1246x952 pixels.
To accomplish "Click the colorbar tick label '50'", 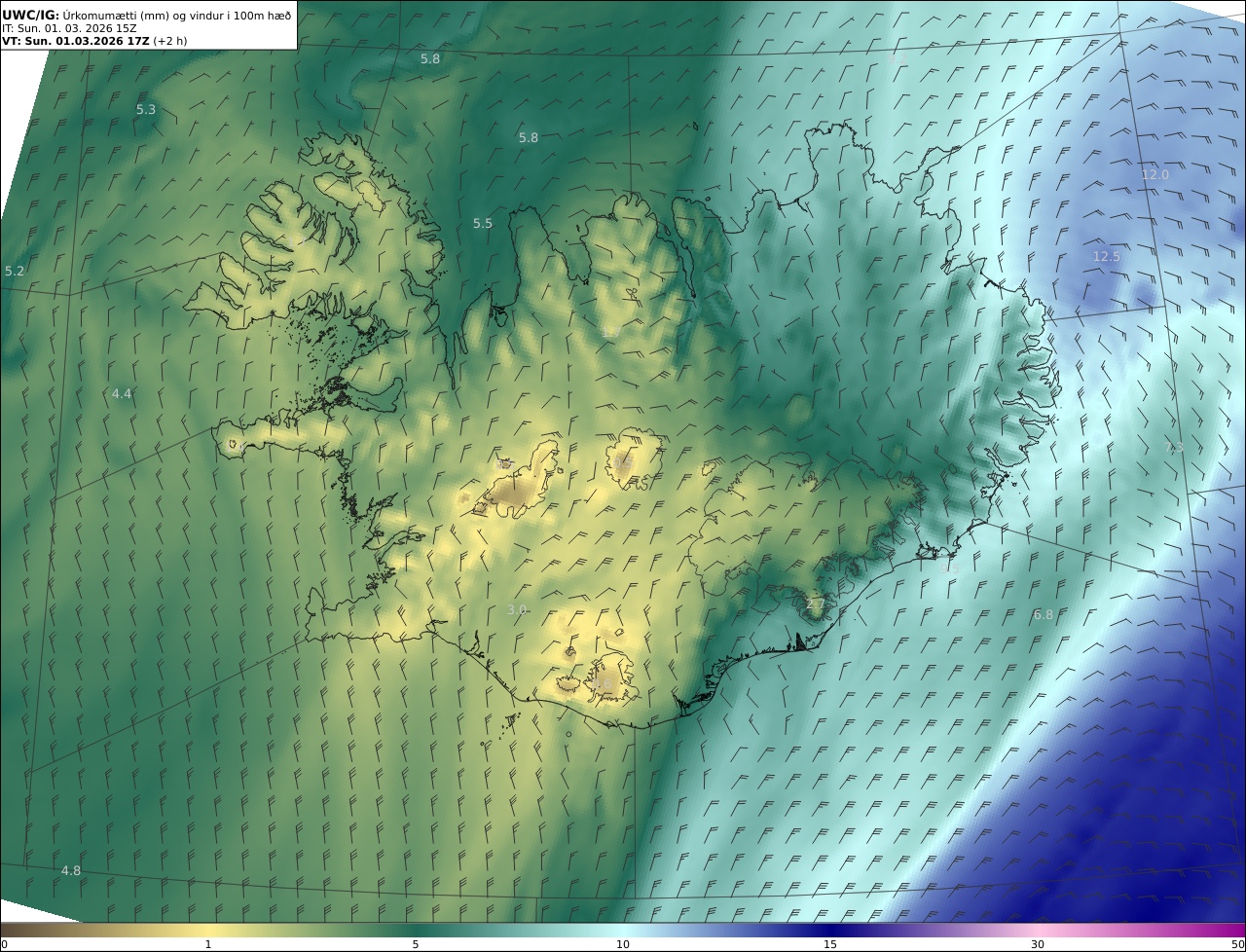I will (1237, 944).
